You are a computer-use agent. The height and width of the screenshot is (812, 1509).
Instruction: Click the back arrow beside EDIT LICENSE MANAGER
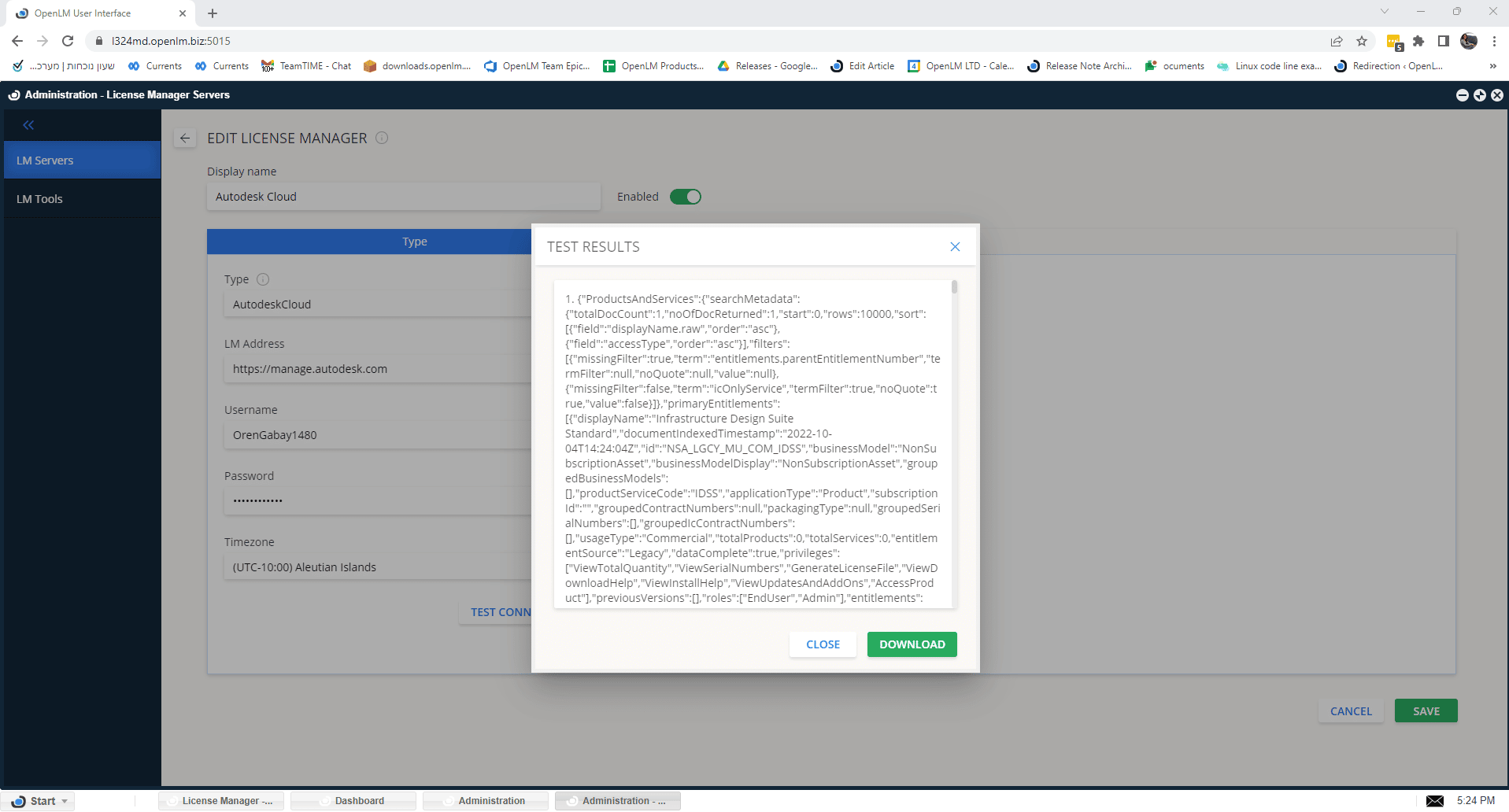click(185, 138)
